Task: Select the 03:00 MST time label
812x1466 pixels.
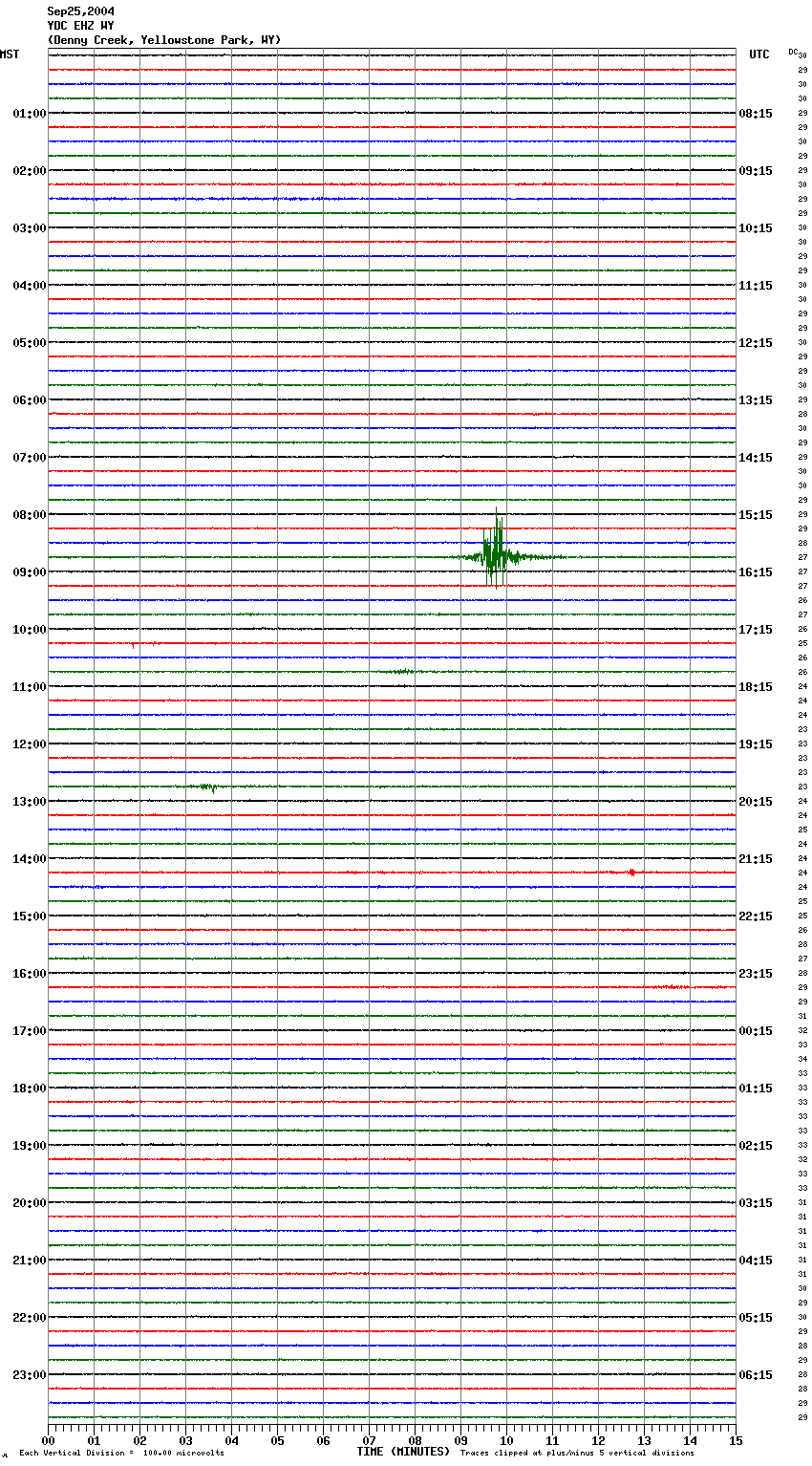Action: [30, 228]
